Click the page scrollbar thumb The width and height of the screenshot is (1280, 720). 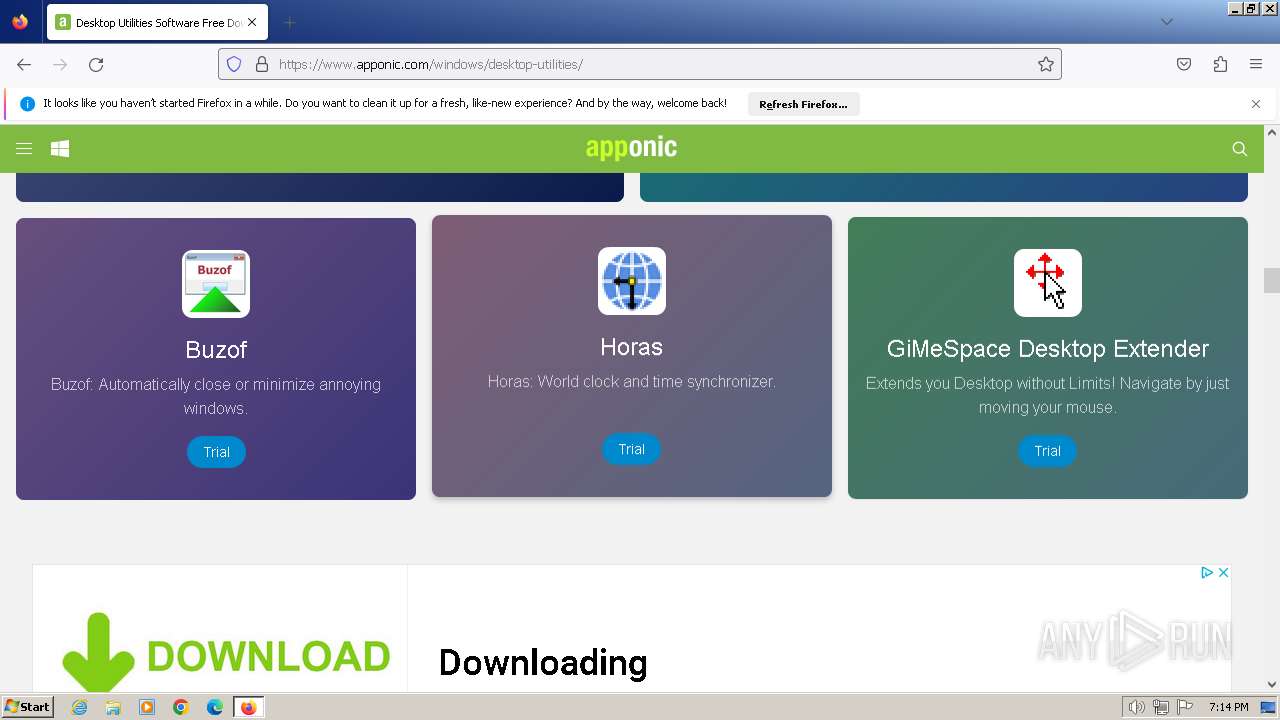[1272, 280]
